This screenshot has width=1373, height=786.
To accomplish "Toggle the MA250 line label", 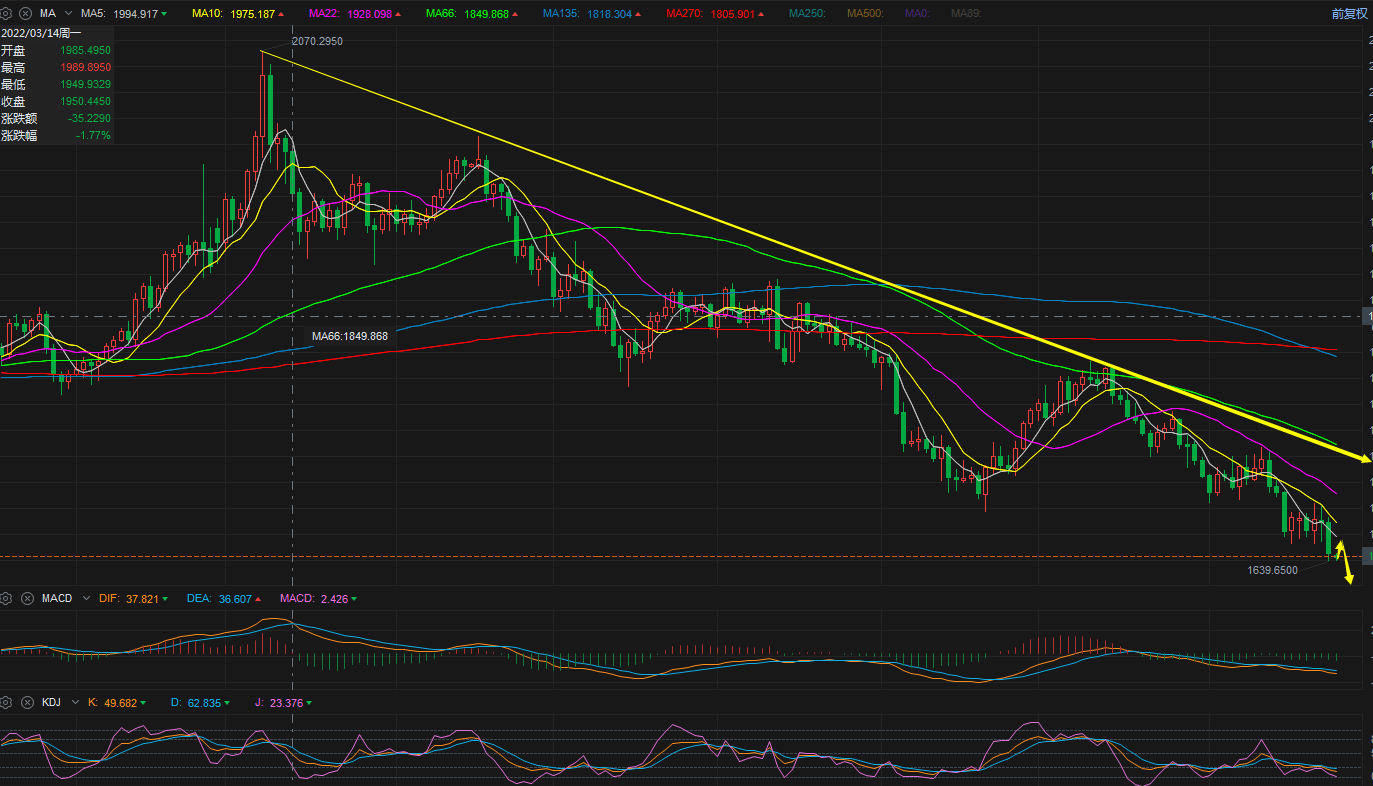I will point(808,14).
